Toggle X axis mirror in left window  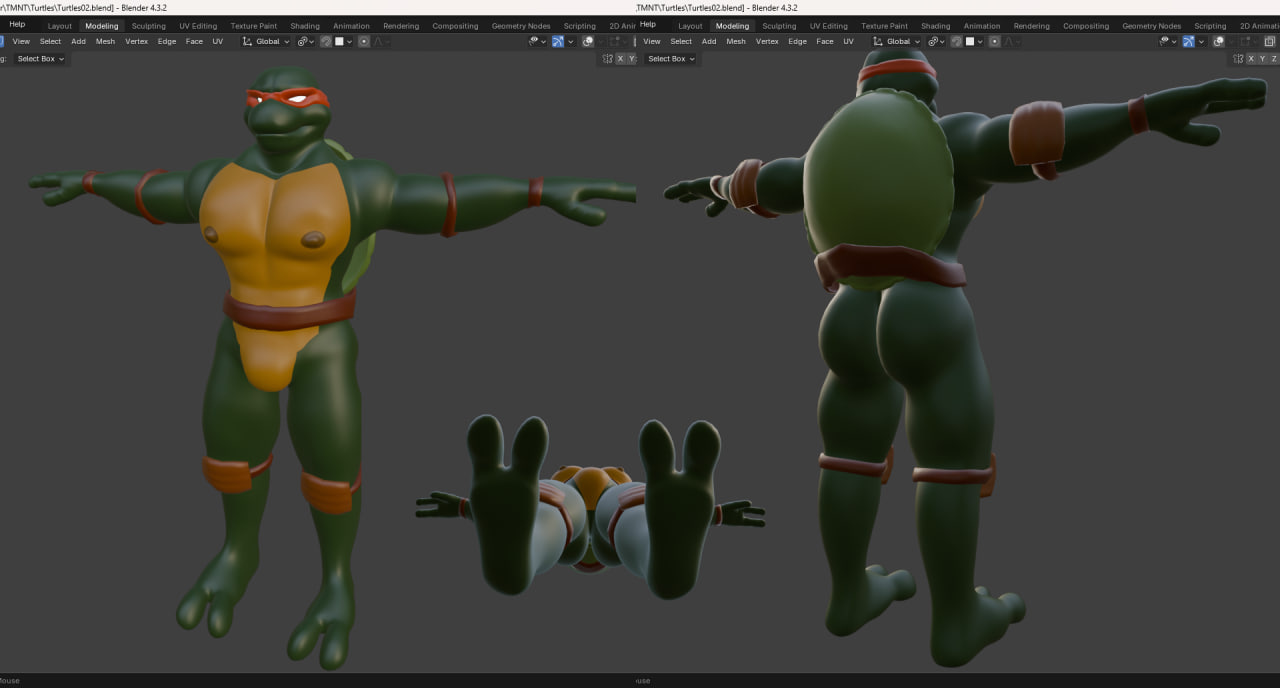click(x=620, y=59)
